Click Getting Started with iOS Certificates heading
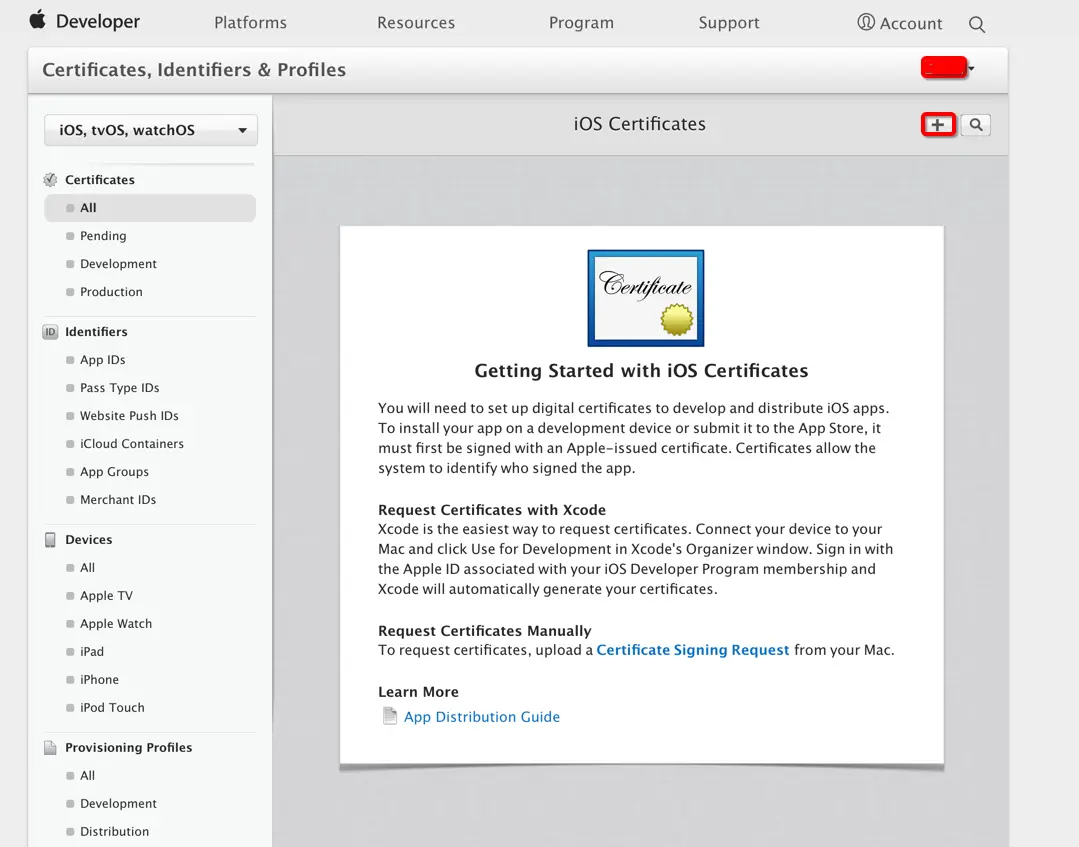1079x847 pixels. [x=641, y=371]
